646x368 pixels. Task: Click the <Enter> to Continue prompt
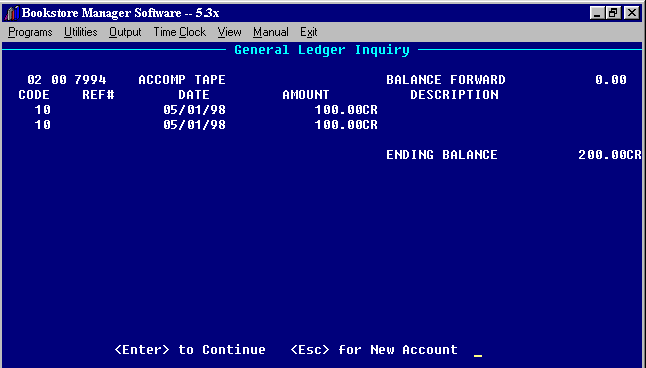190,349
